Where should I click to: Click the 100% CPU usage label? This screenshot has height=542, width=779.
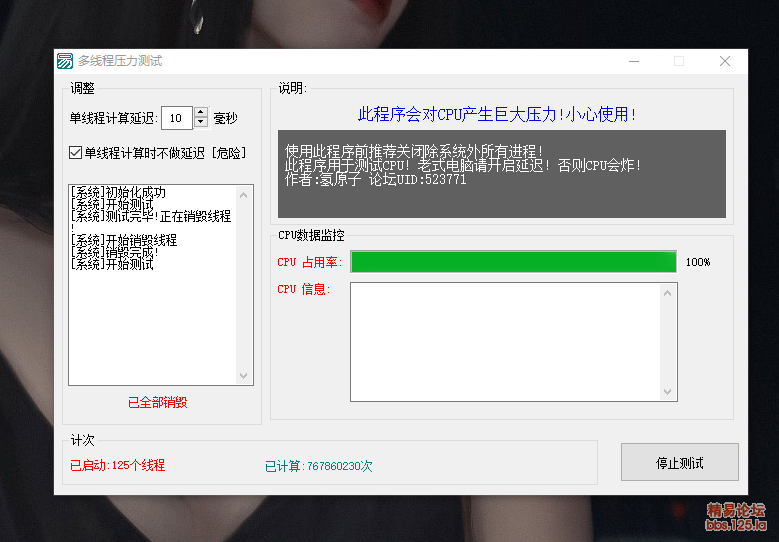click(698, 262)
